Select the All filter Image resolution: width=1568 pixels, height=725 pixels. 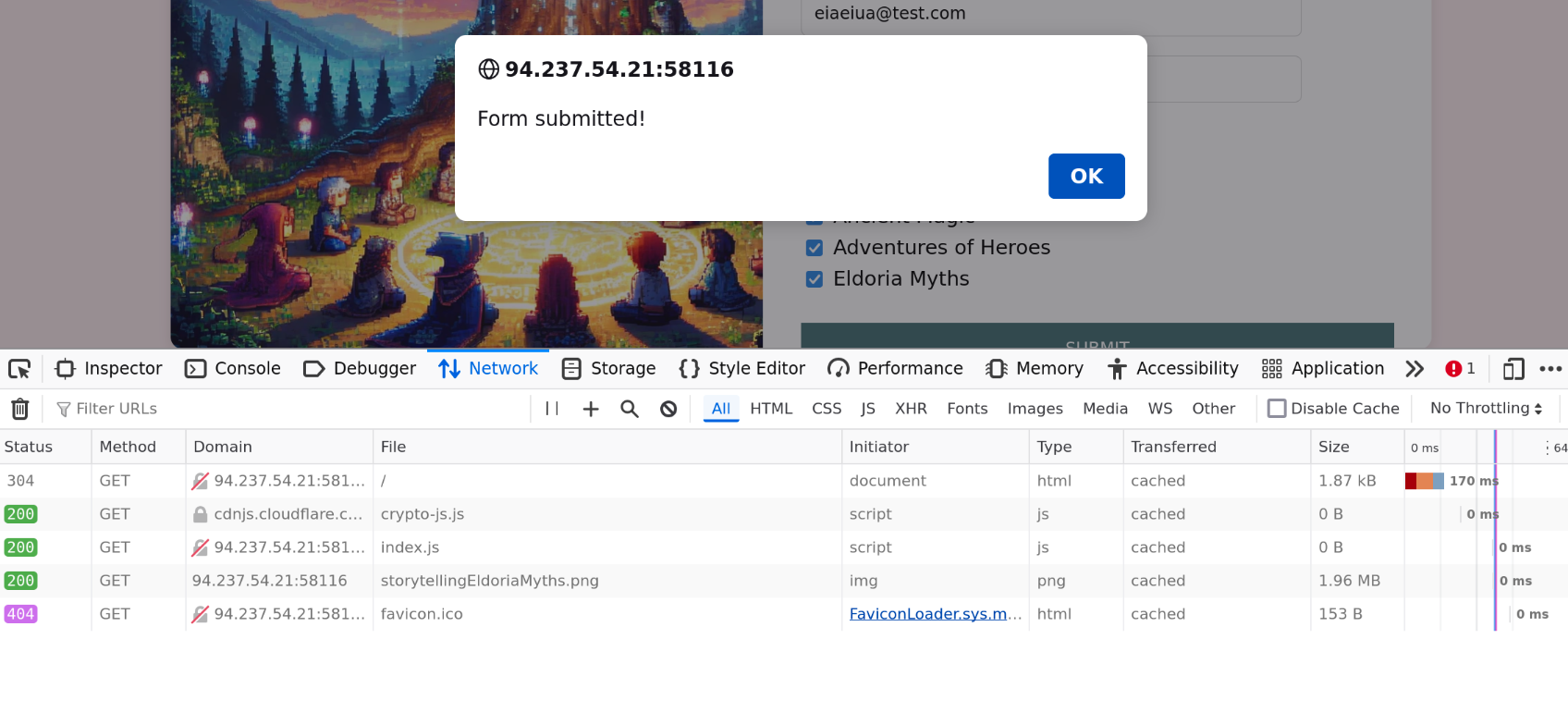721,409
